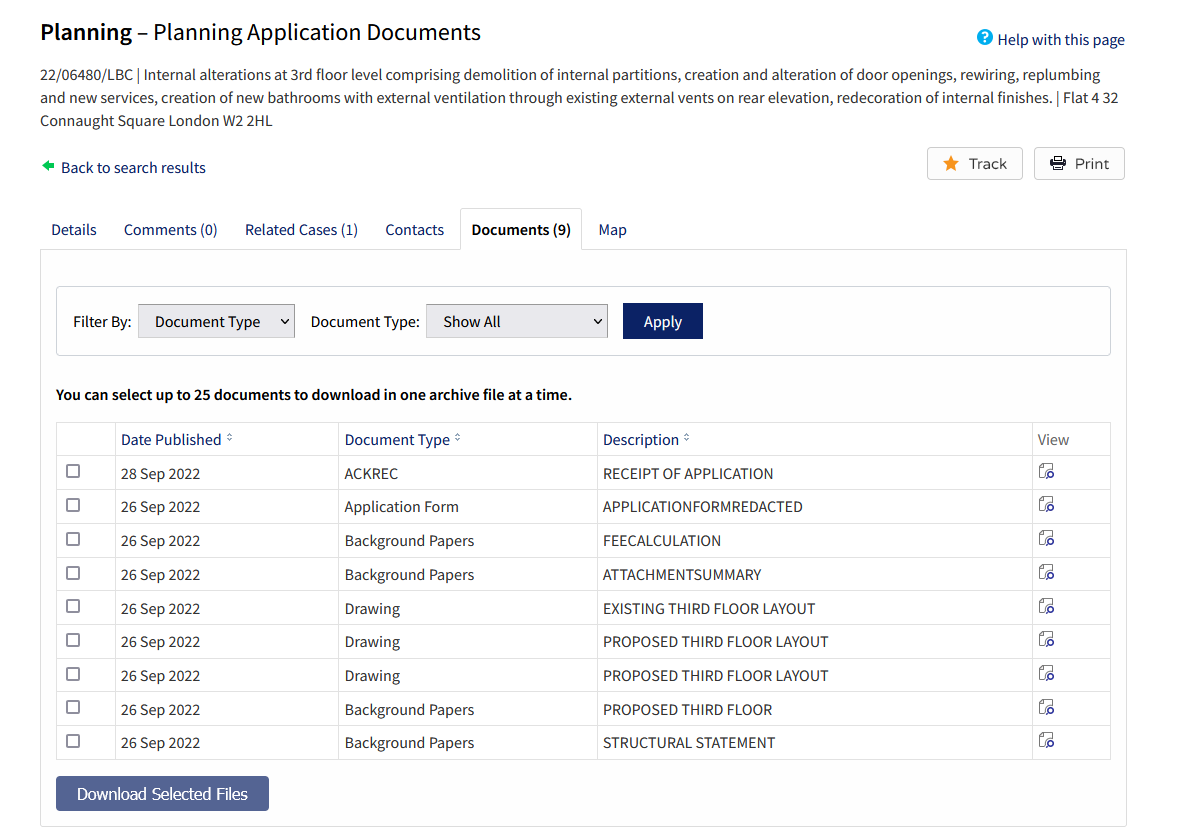Open view icon for PROPOSED THIRD FLOOR background paper
Image resolution: width=1200 pixels, height=836 pixels.
coord(1046,708)
